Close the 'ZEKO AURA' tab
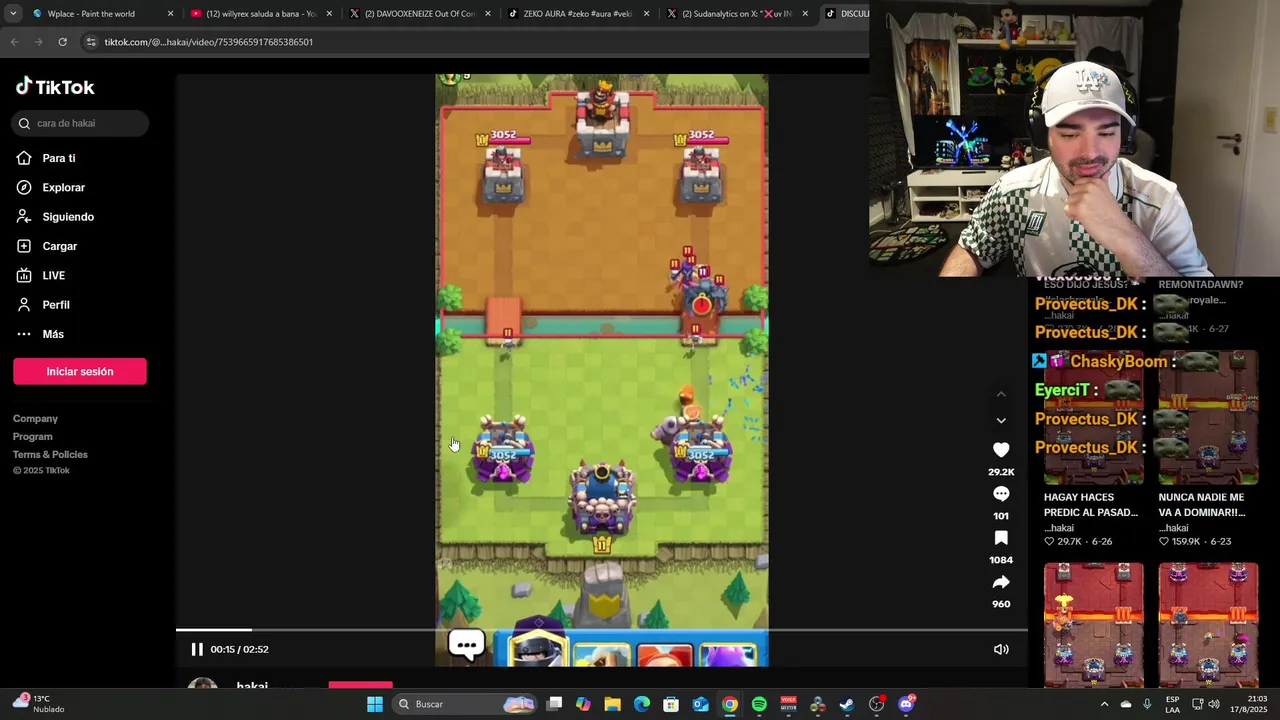1280x720 pixels. click(x=647, y=14)
